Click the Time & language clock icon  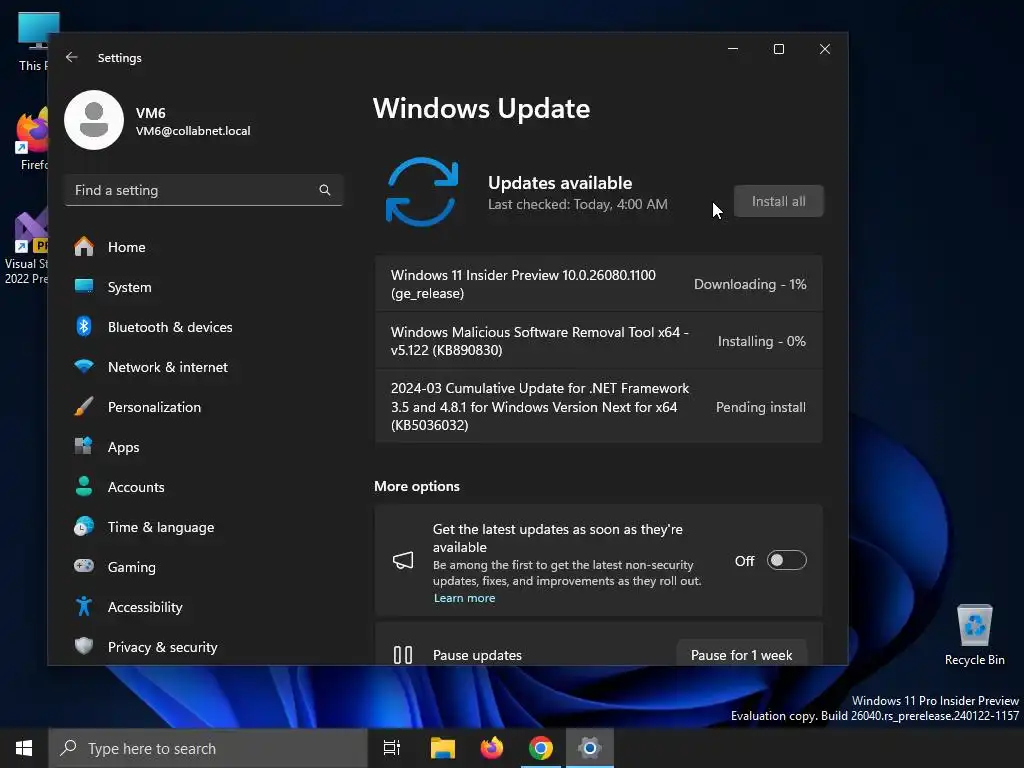coord(84,526)
